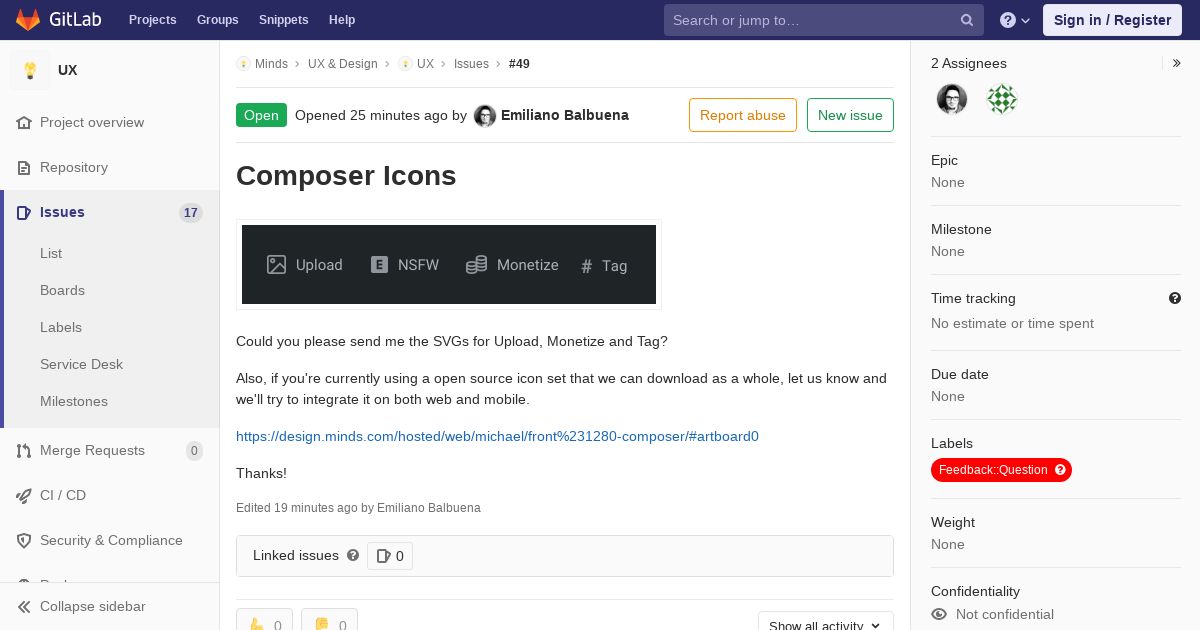Click the New issue button

click(x=850, y=115)
